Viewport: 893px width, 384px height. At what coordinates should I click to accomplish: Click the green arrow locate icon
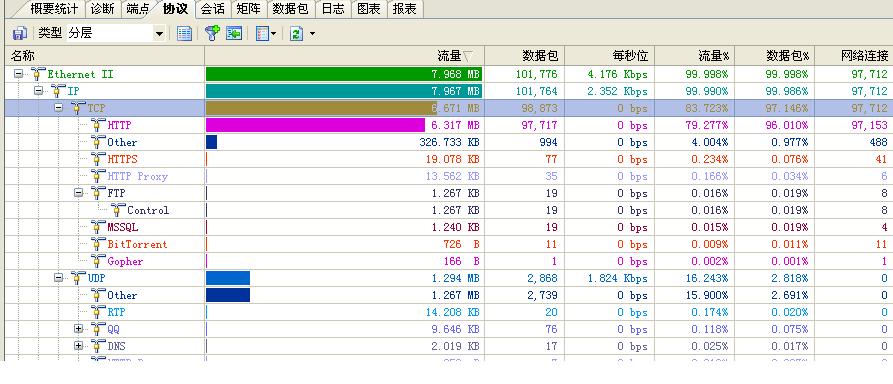point(234,34)
